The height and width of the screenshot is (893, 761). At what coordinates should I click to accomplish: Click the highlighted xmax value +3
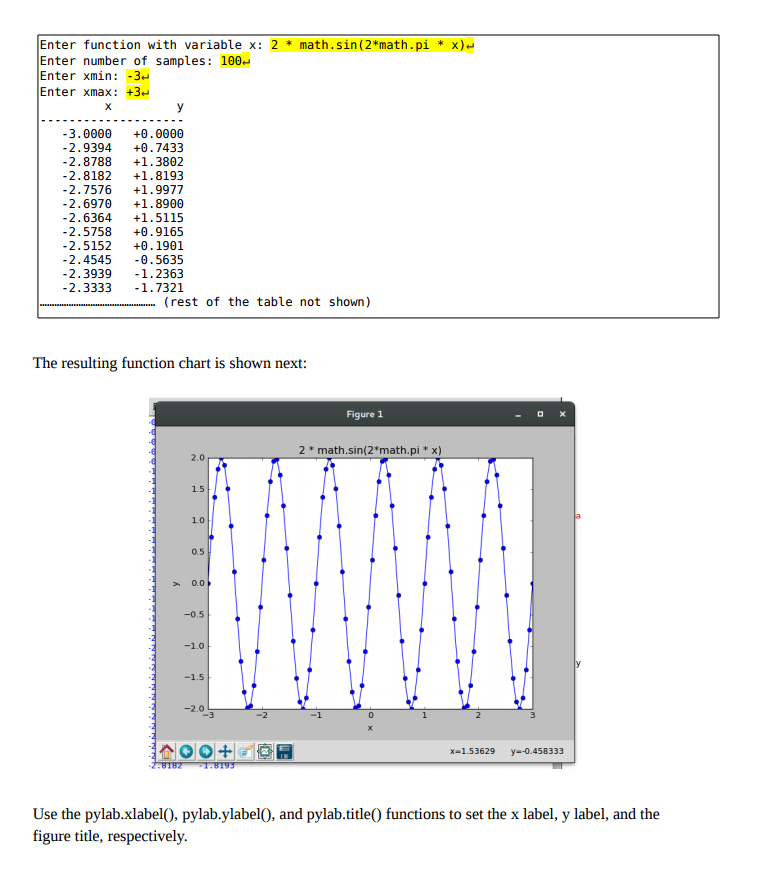pyautogui.click(x=137, y=92)
